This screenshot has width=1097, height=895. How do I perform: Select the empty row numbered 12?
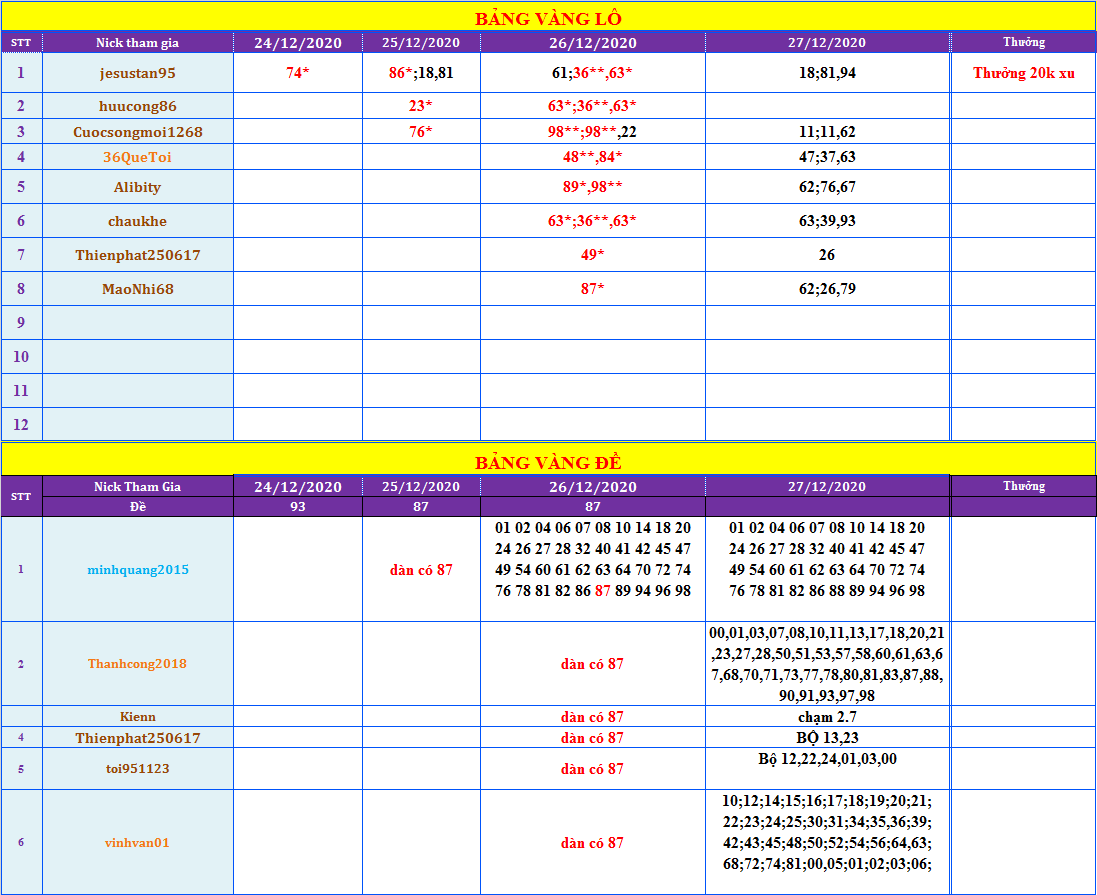coord(21,425)
